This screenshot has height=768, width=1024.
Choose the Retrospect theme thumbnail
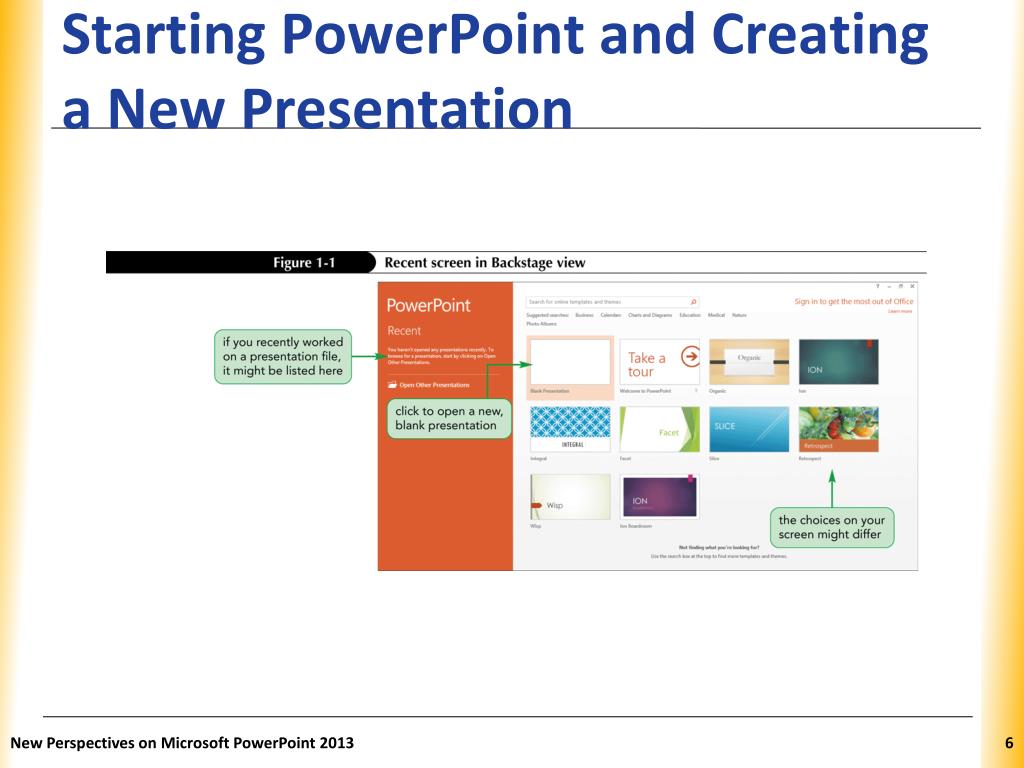click(x=839, y=429)
